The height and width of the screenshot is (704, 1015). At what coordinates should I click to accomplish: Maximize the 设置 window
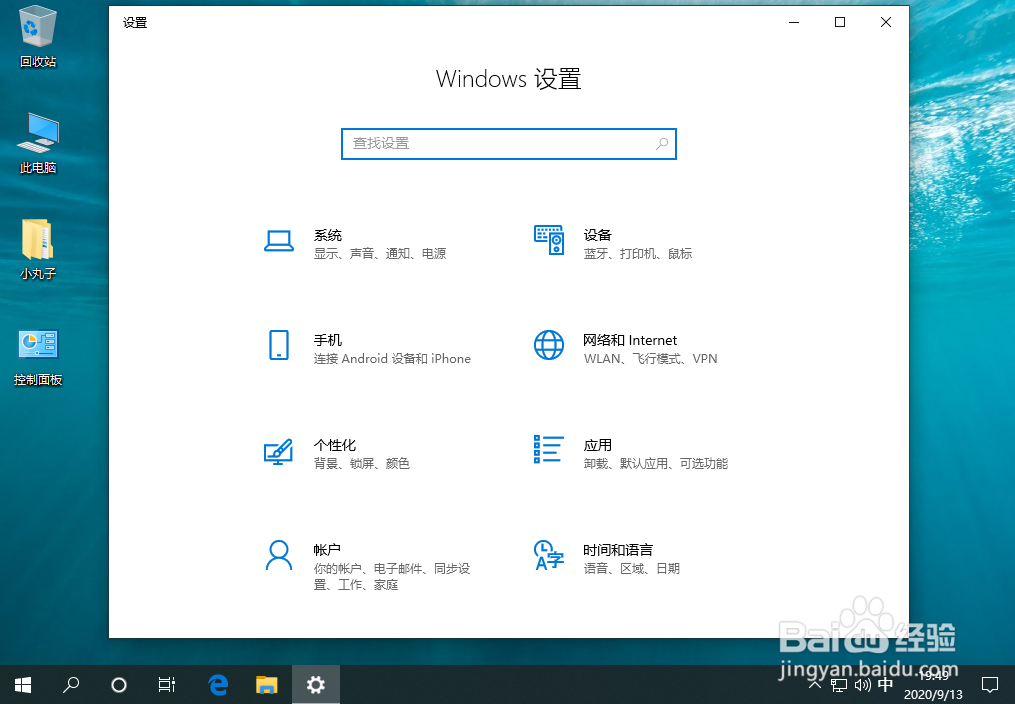[x=840, y=22]
